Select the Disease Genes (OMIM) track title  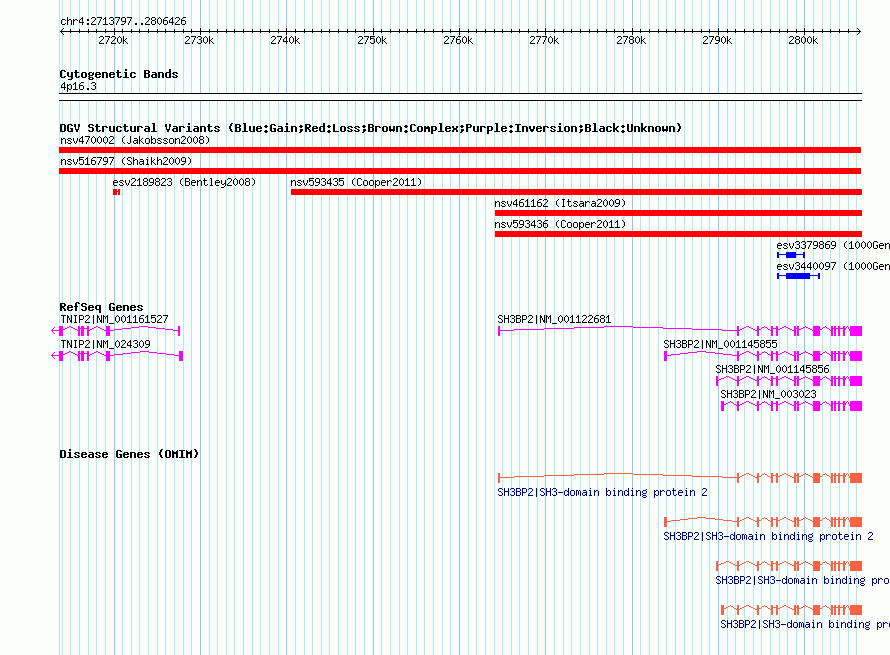coord(129,454)
